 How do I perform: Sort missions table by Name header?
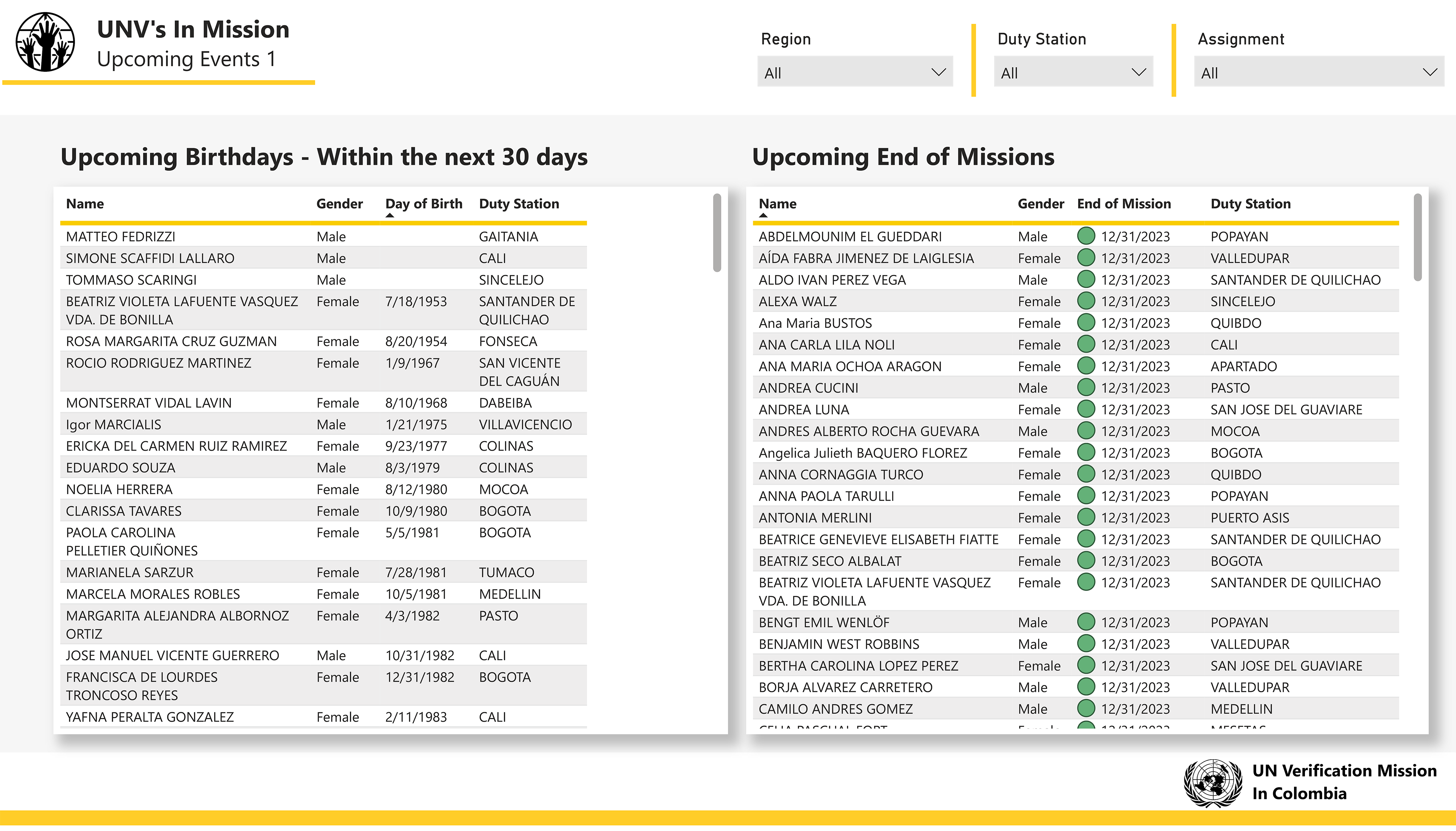[777, 204]
